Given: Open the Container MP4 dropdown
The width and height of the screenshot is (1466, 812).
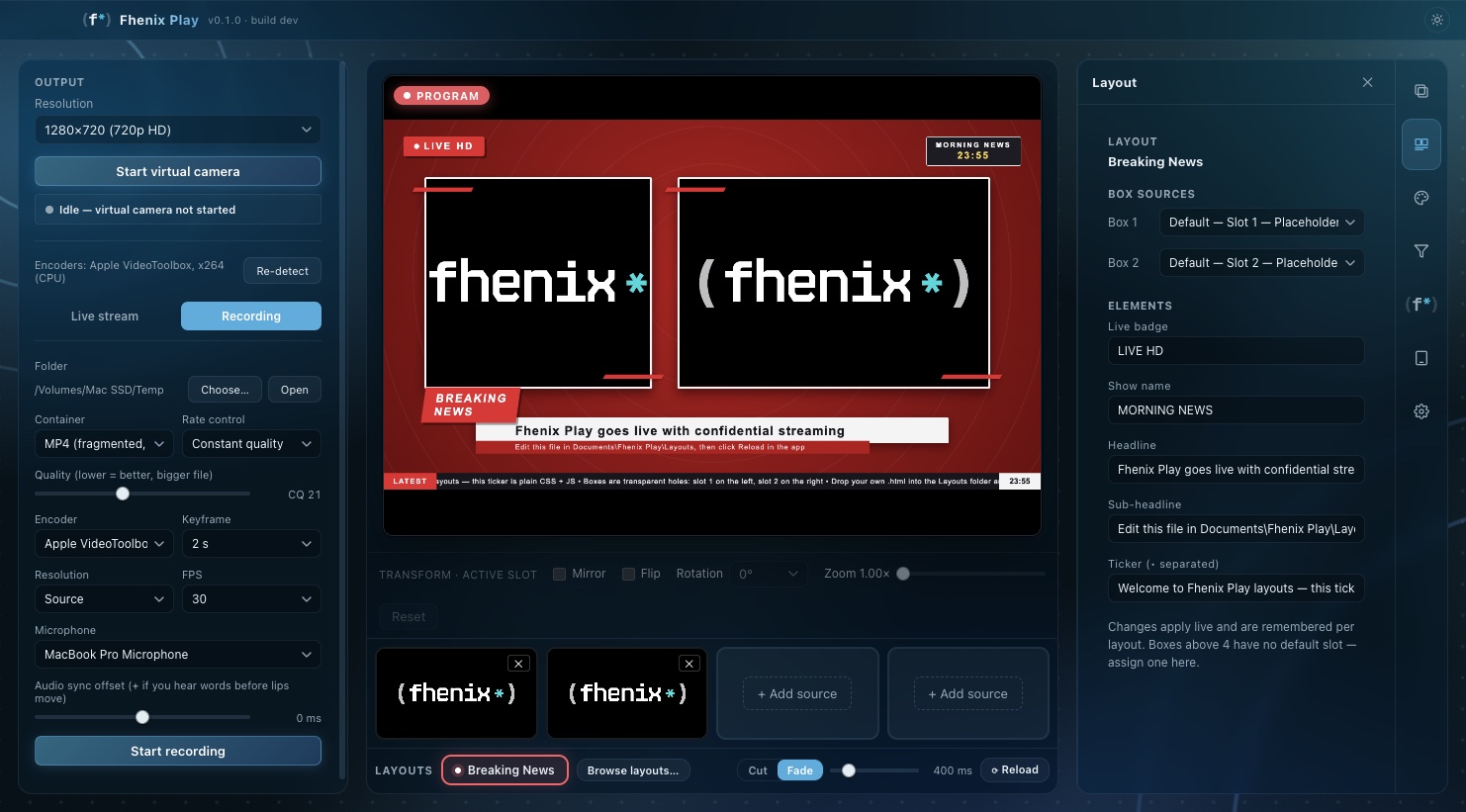Looking at the screenshot, I should pos(105,444).
